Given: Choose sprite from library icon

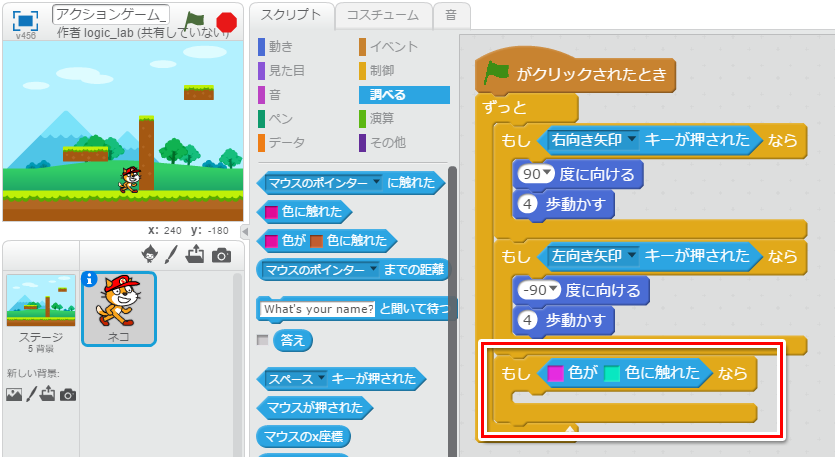Looking at the screenshot, I should tap(150, 255).
